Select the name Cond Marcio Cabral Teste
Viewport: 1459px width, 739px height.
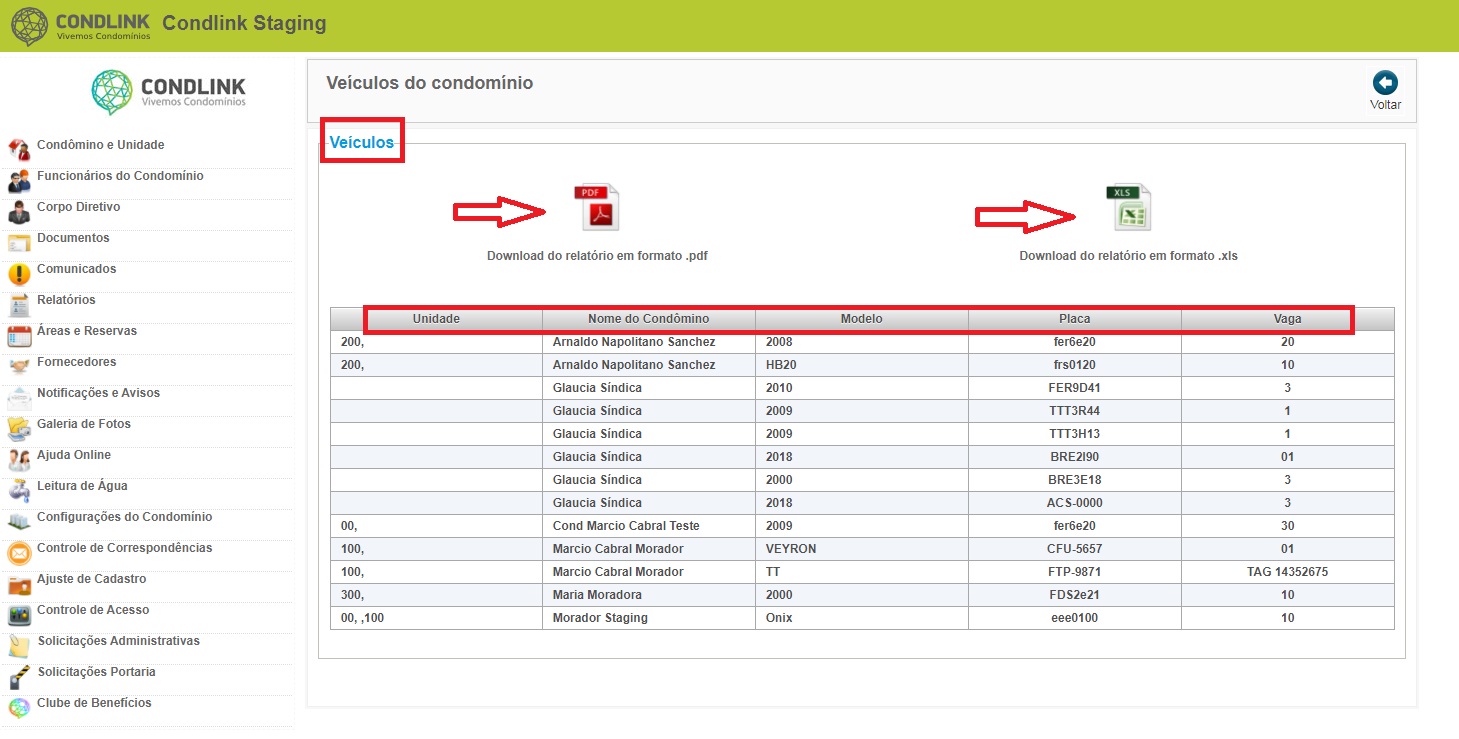(626, 526)
